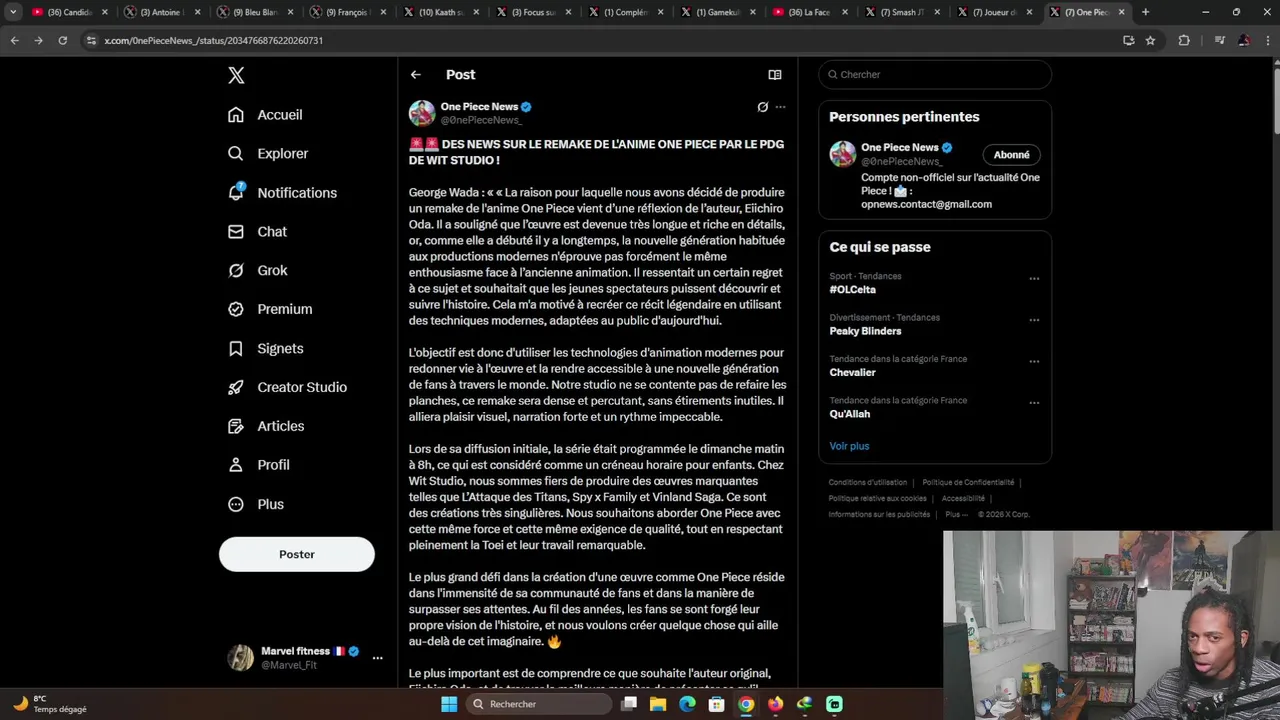
Task: Open Politique de Confidentialité footer link
Action: tap(968, 483)
